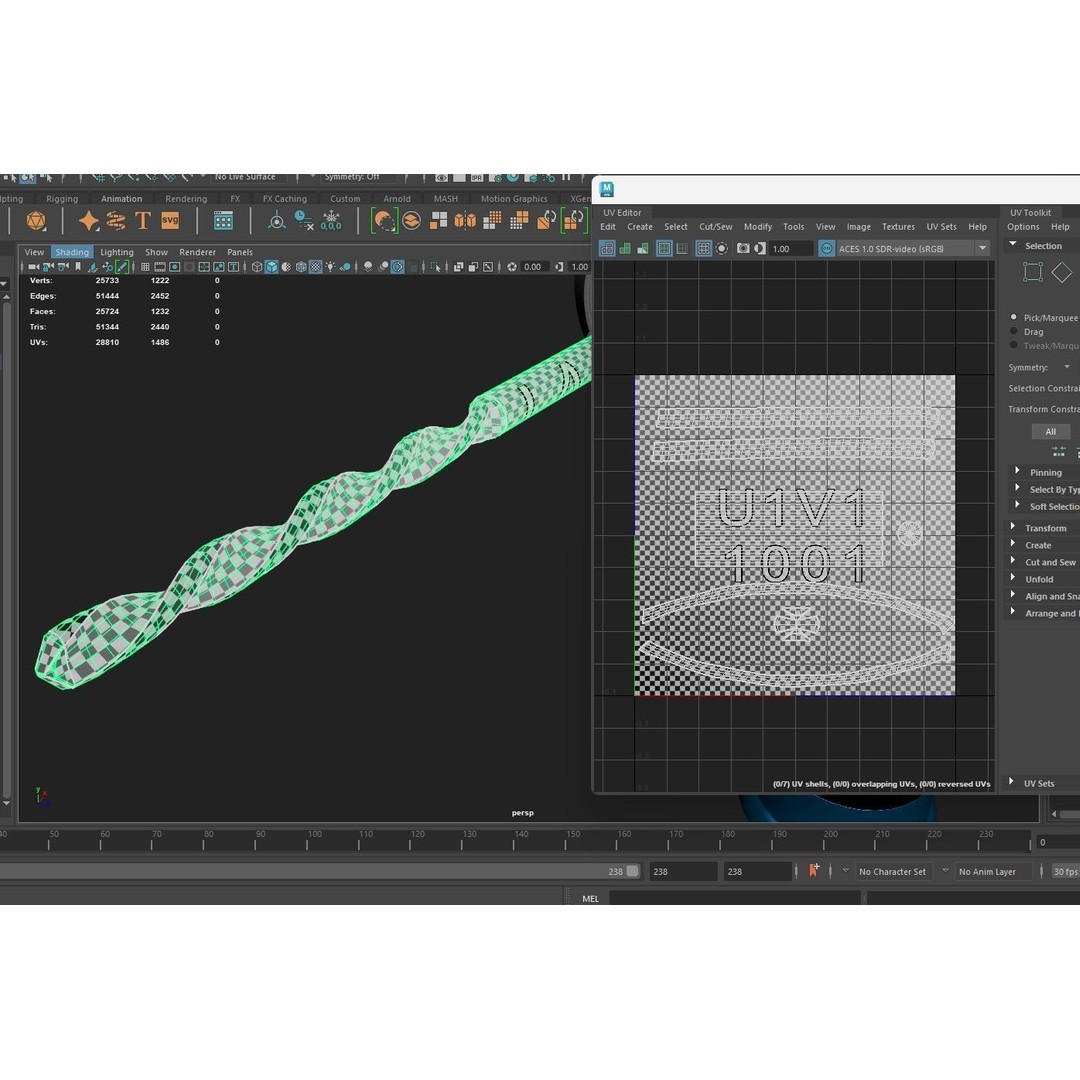Take a UV snapshot with the camera icon
1080x1080 pixels.
coord(743,248)
